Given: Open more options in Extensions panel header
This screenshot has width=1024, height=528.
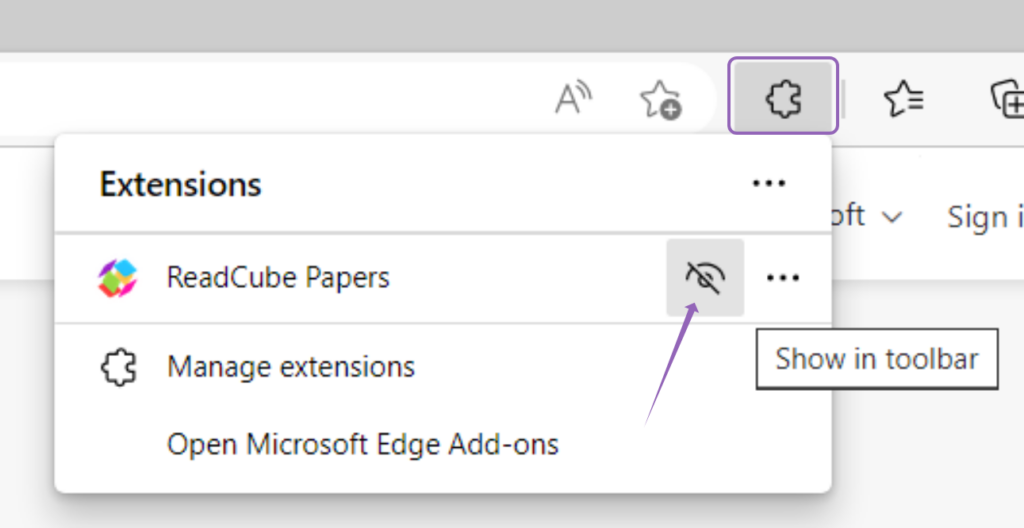Looking at the screenshot, I should [x=768, y=183].
